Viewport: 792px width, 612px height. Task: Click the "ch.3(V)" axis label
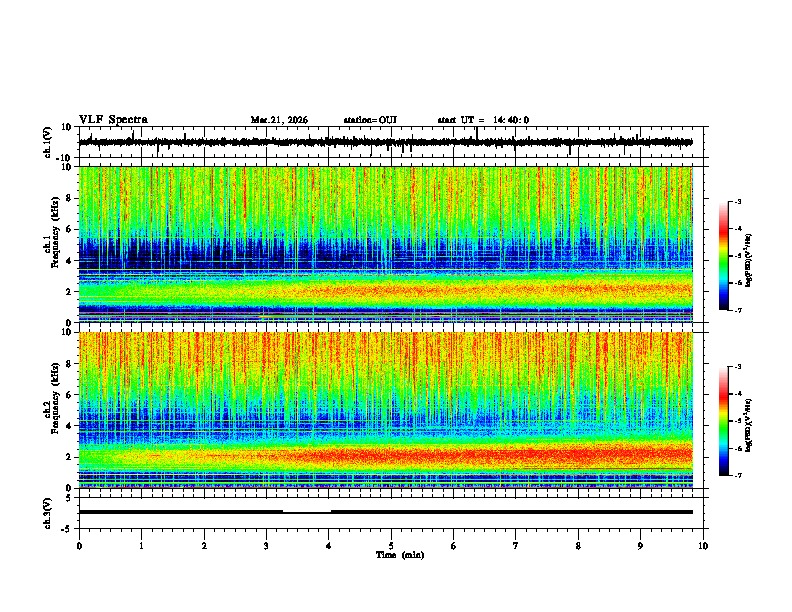pos(48,513)
